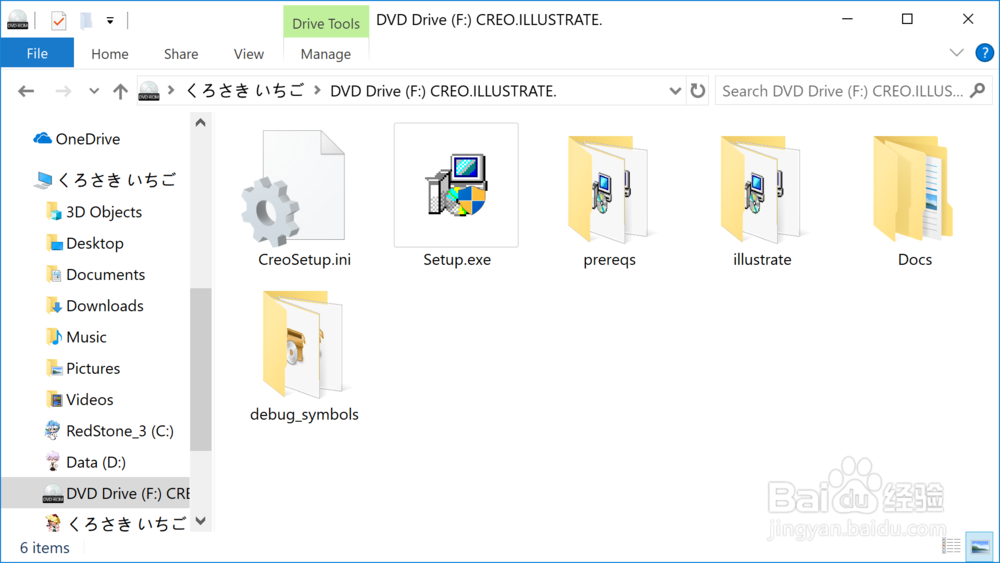Select DVD Drive (F:) in navigation pane
The image size is (1000, 563).
pos(96,493)
